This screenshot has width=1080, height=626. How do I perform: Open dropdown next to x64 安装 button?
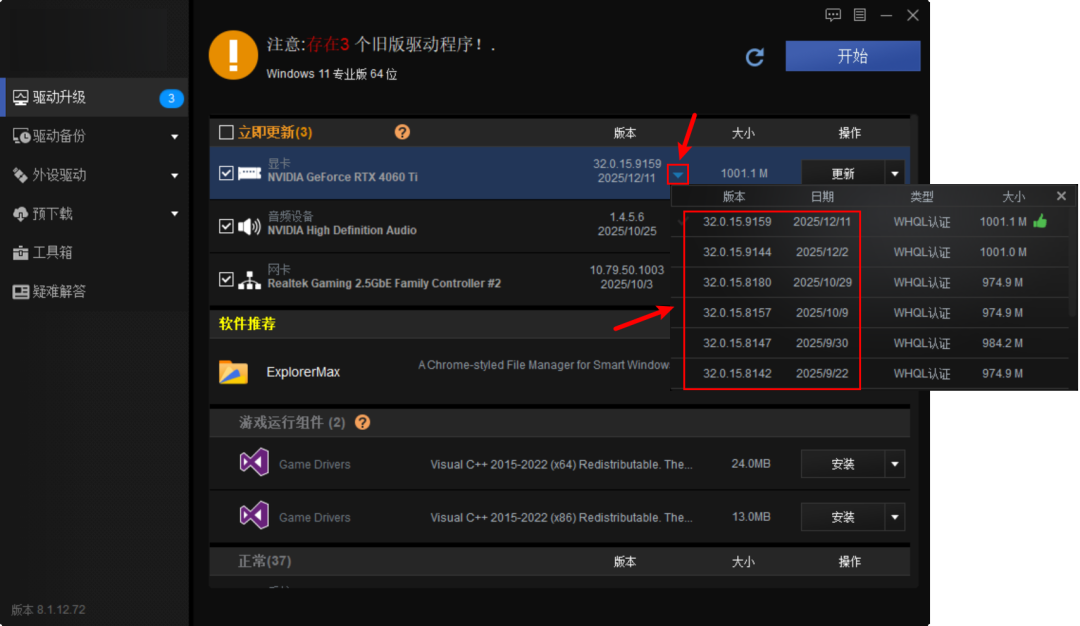point(895,464)
